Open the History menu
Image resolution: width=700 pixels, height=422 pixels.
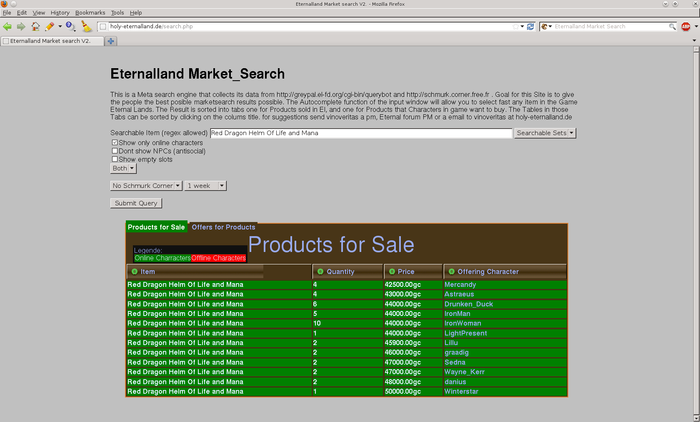[x=60, y=13]
